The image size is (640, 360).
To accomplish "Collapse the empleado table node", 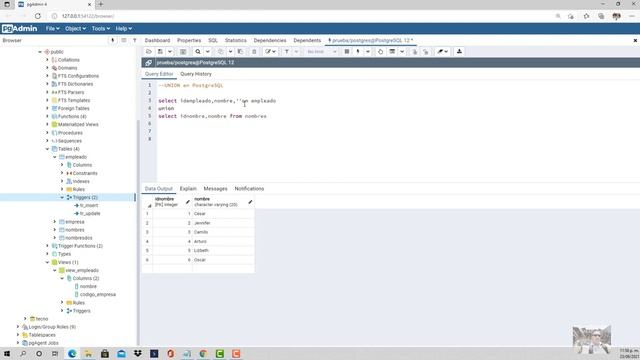I will point(55,157).
